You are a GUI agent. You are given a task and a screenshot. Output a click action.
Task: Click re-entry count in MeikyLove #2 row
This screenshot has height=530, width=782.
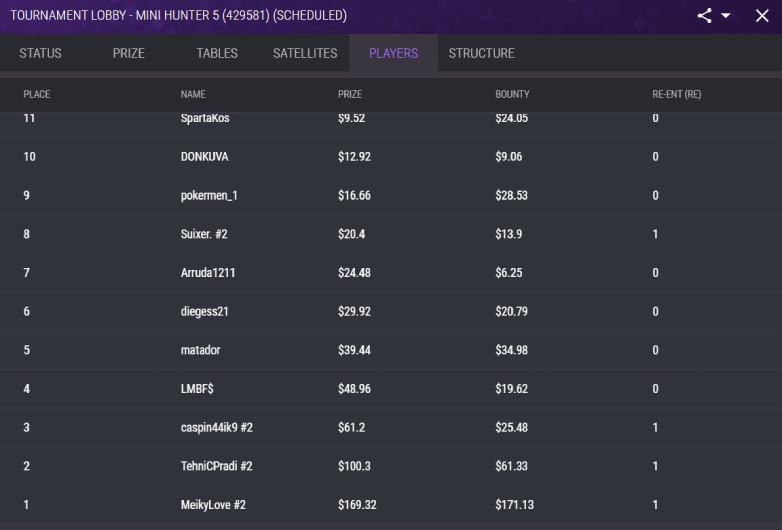point(655,505)
